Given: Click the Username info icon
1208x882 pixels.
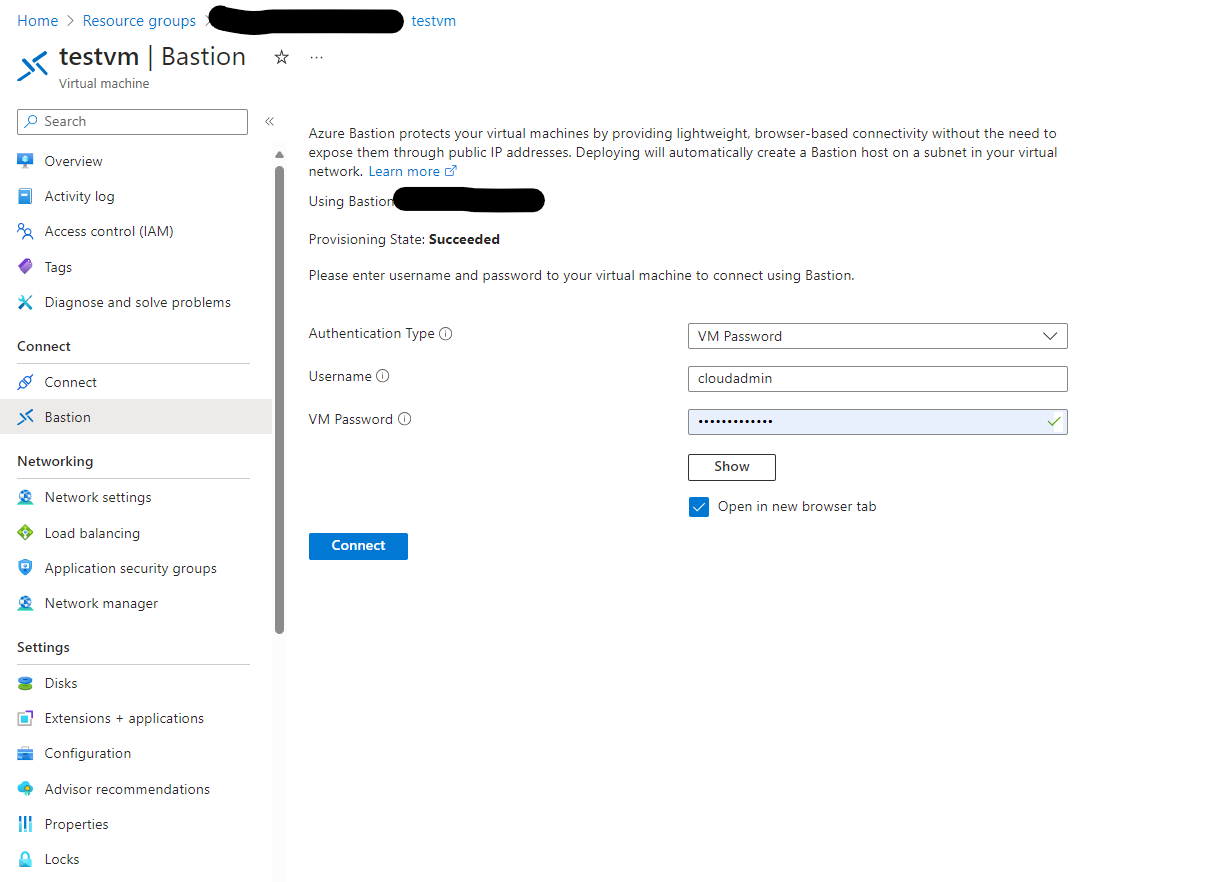Looking at the screenshot, I should [383, 377].
